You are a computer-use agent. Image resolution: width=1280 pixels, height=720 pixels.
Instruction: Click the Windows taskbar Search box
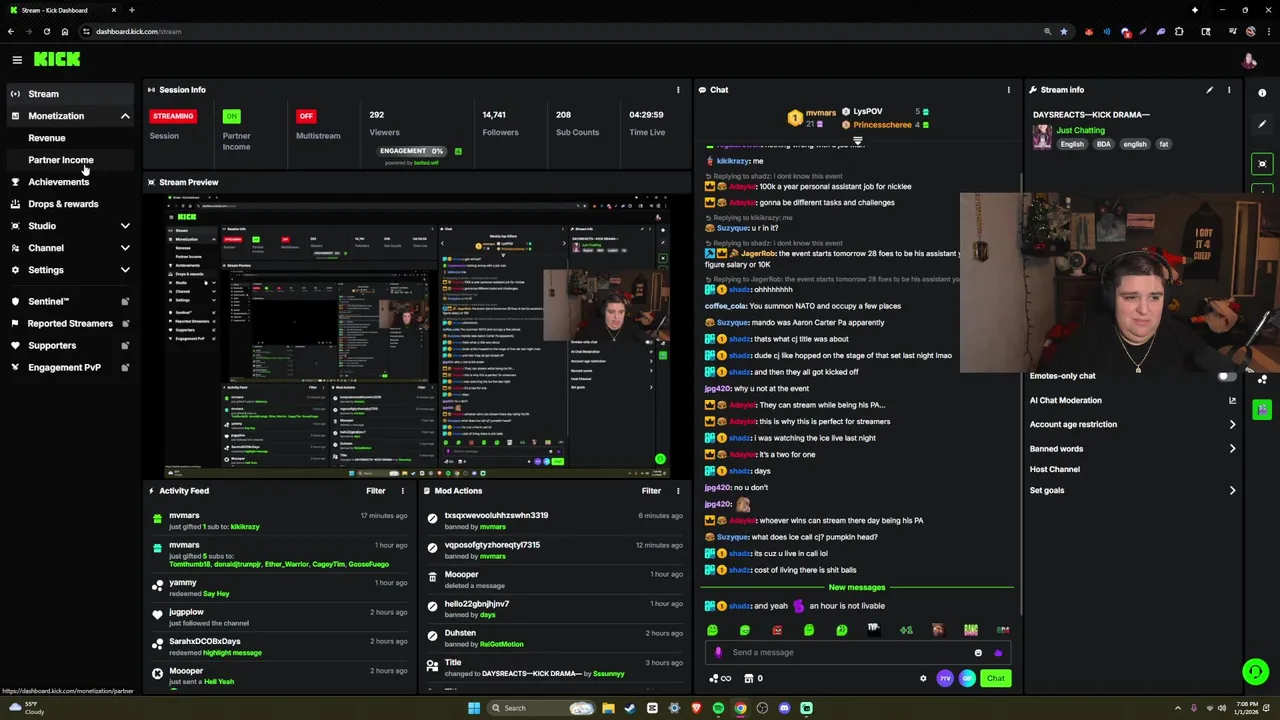click(541, 708)
